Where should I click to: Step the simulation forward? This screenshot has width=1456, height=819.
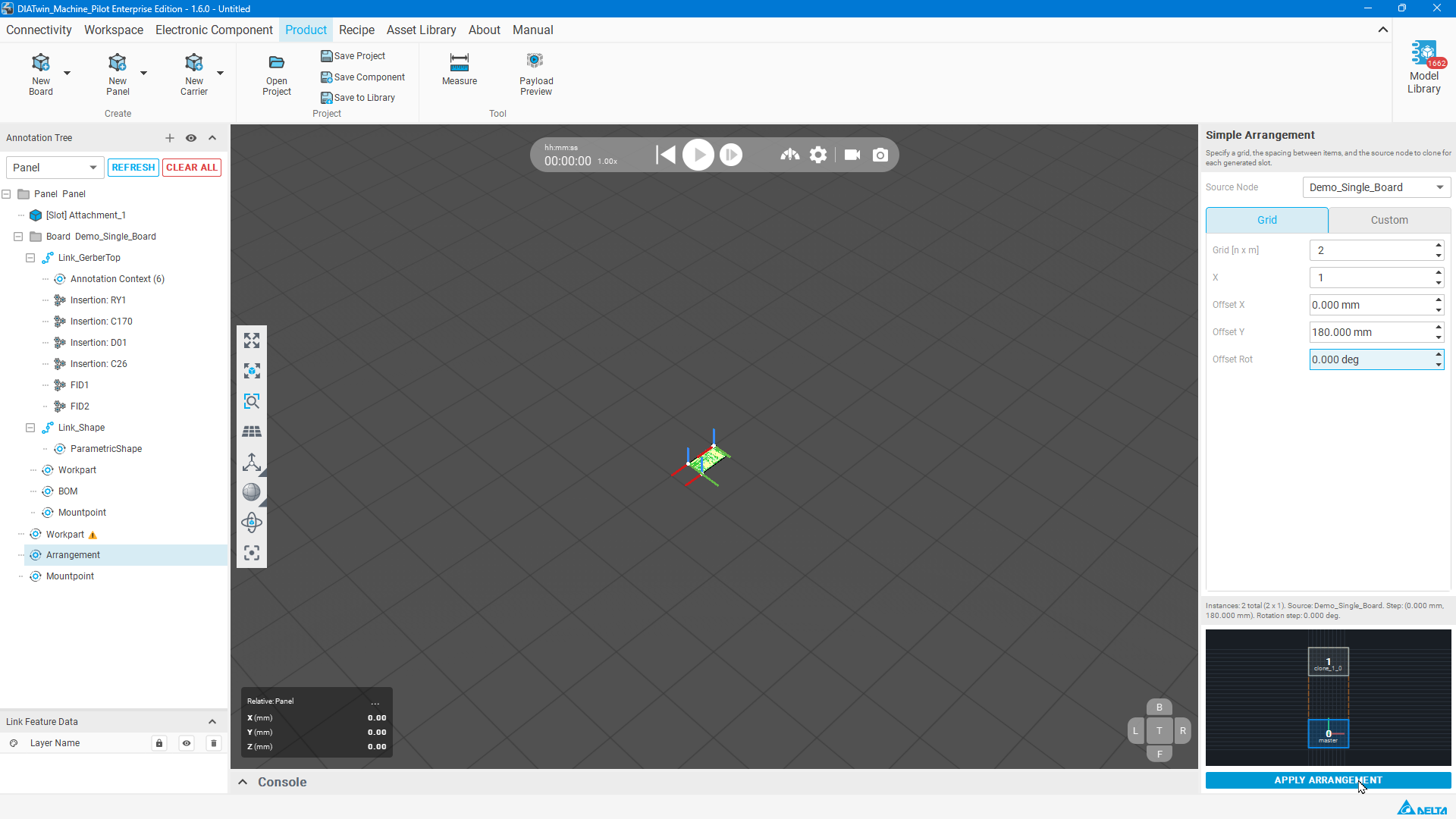731,155
